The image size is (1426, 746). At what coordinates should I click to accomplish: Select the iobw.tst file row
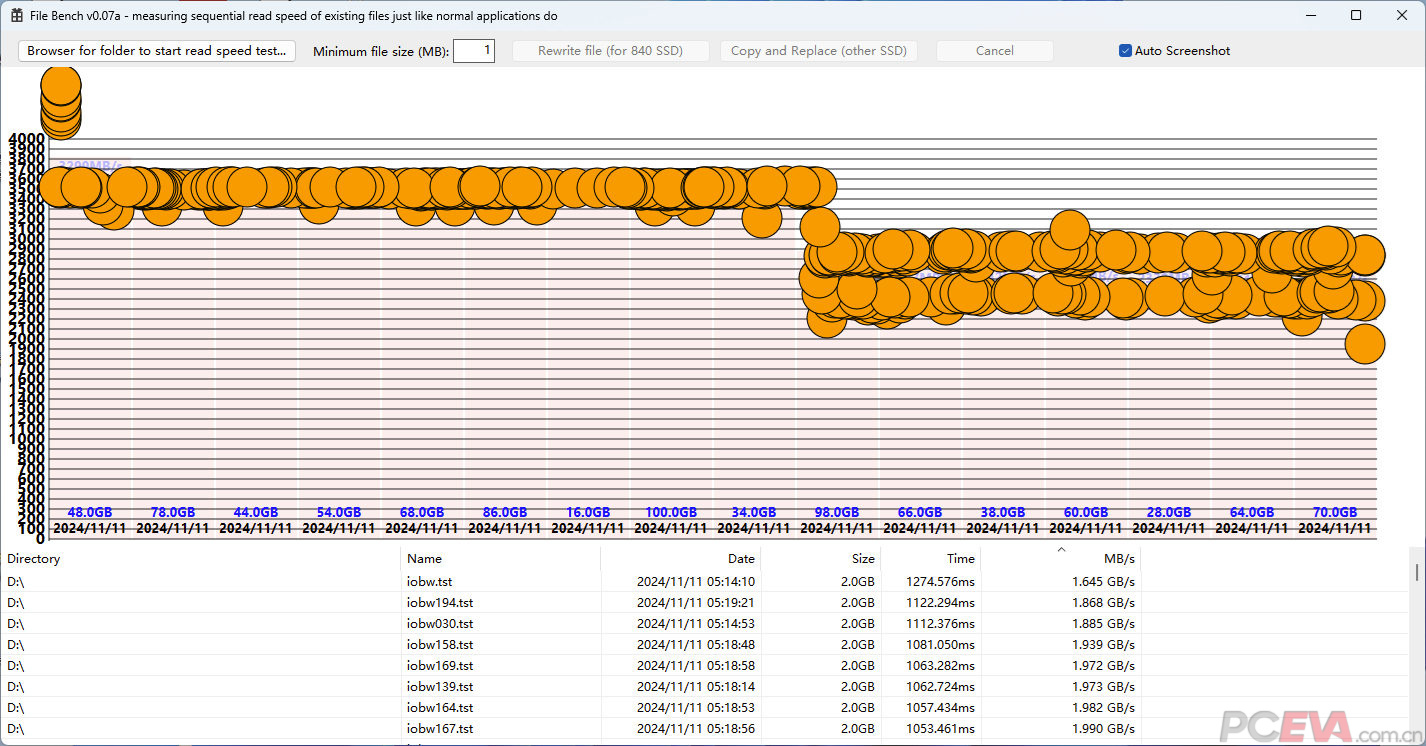(429, 581)
